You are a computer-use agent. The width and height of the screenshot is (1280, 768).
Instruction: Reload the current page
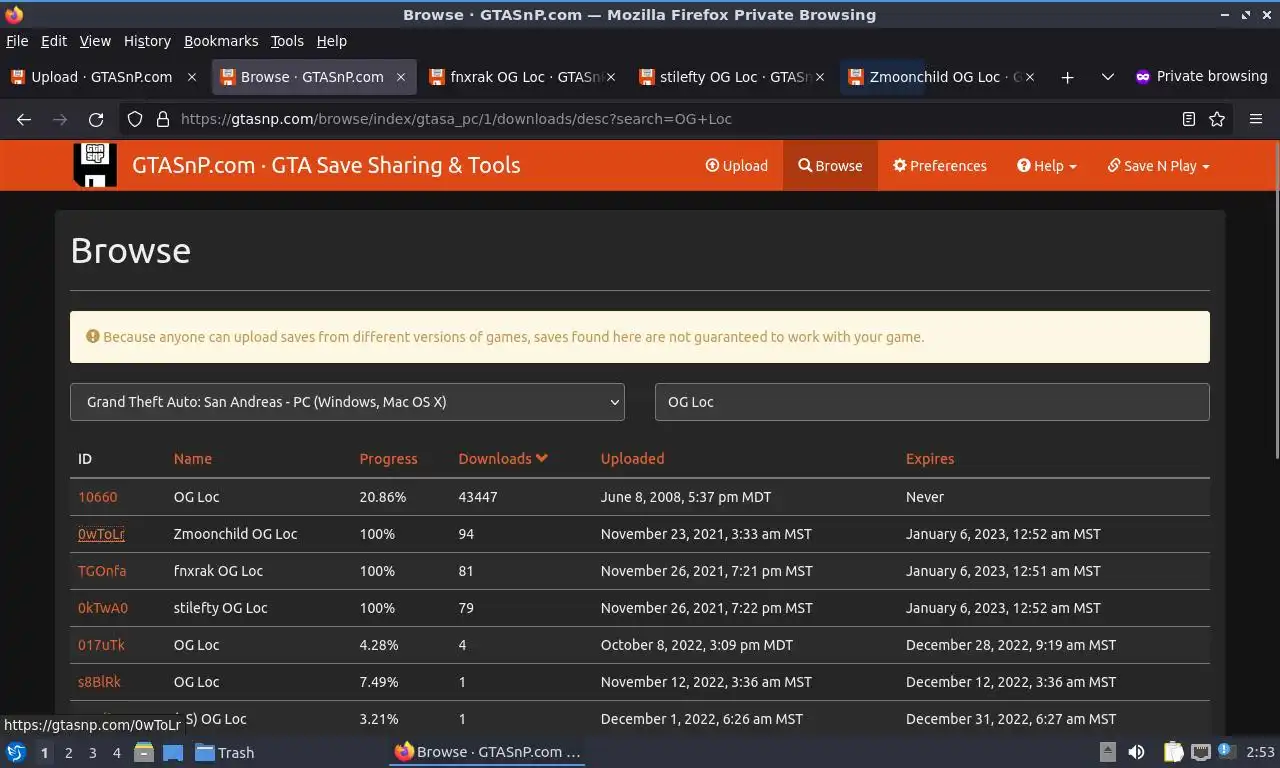point(96,119)
